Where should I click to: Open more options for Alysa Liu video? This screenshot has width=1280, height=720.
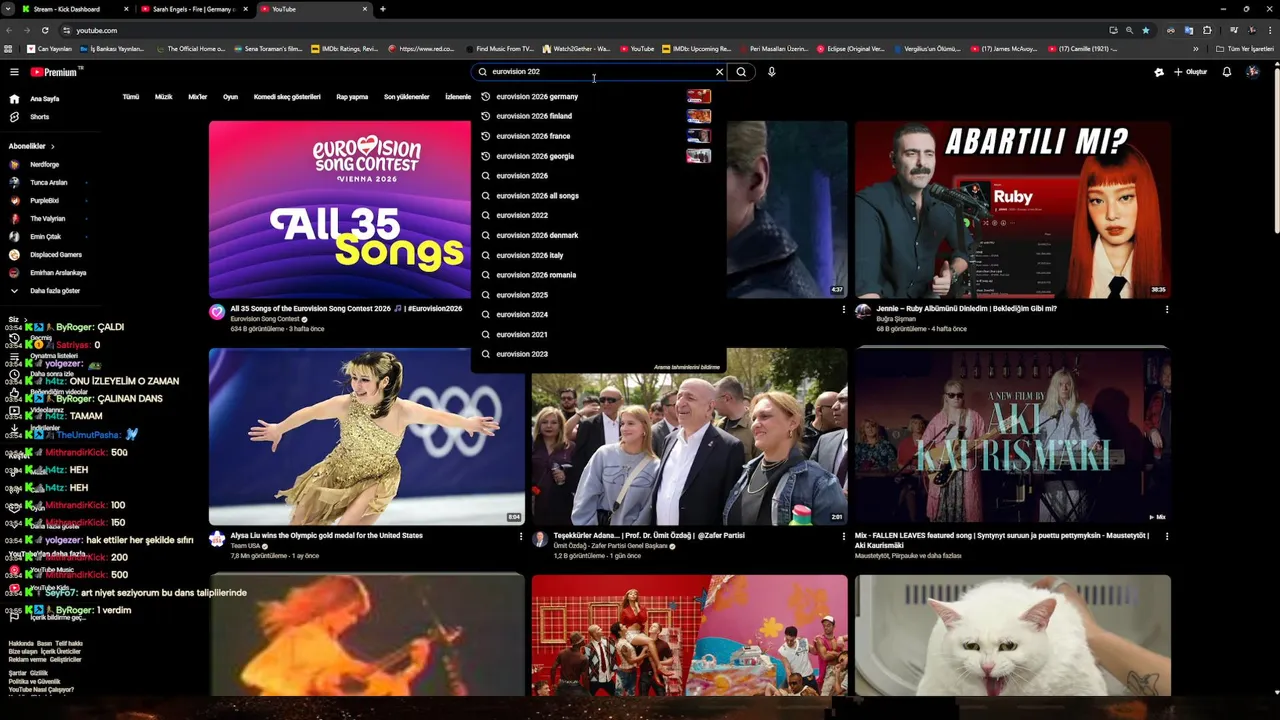pyautogui.click(x=520, y=536)
